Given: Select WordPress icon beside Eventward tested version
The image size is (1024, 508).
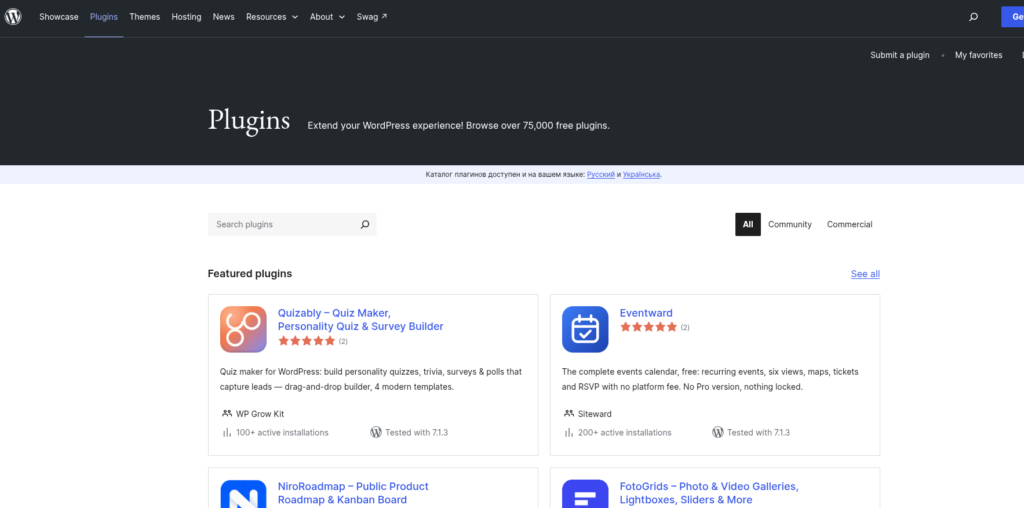Looking at the screenshot, I should pyautogui.click(x=718, y=432).
